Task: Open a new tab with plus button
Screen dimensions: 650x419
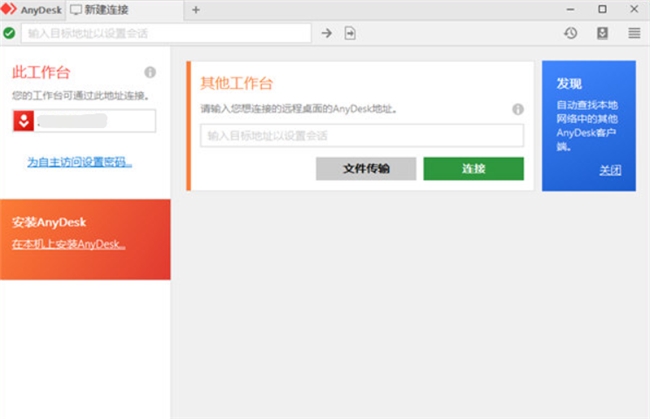Action: click(x=196, y=10)
